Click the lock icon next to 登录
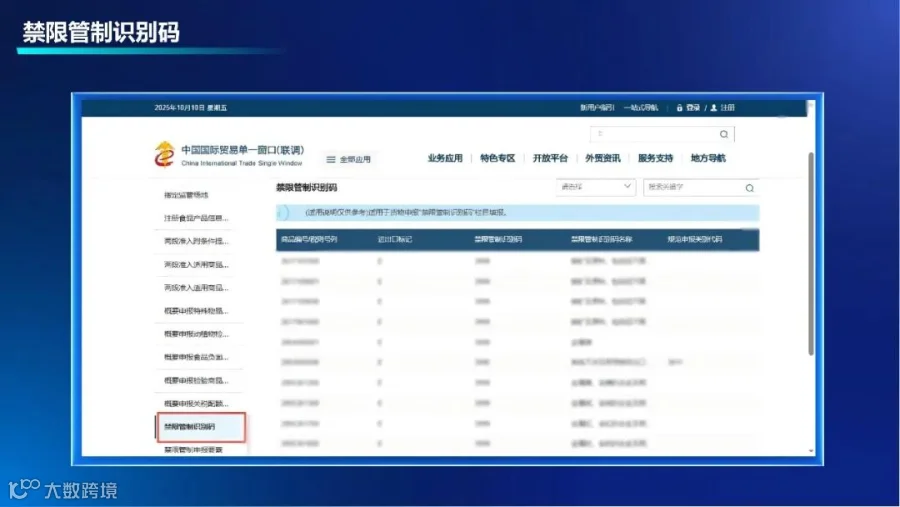Image resolution: width=900 pixels, height=507 pixels. click(680, 107)
